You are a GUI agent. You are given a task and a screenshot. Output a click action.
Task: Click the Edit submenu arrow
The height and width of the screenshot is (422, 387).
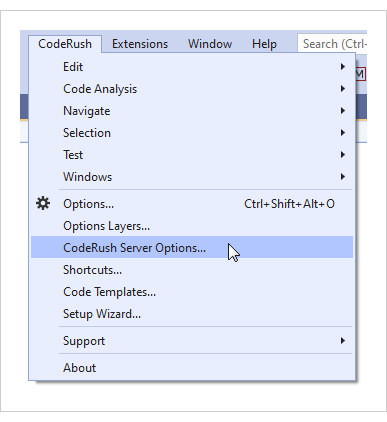point(343,67)
